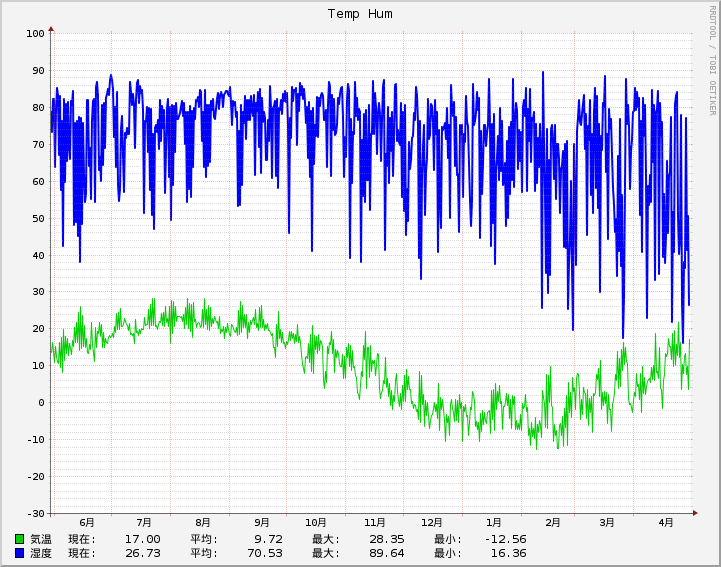Click the 6月 x-axis label
Viewport: 721px width, 567px height.
[x=86, y=523]
